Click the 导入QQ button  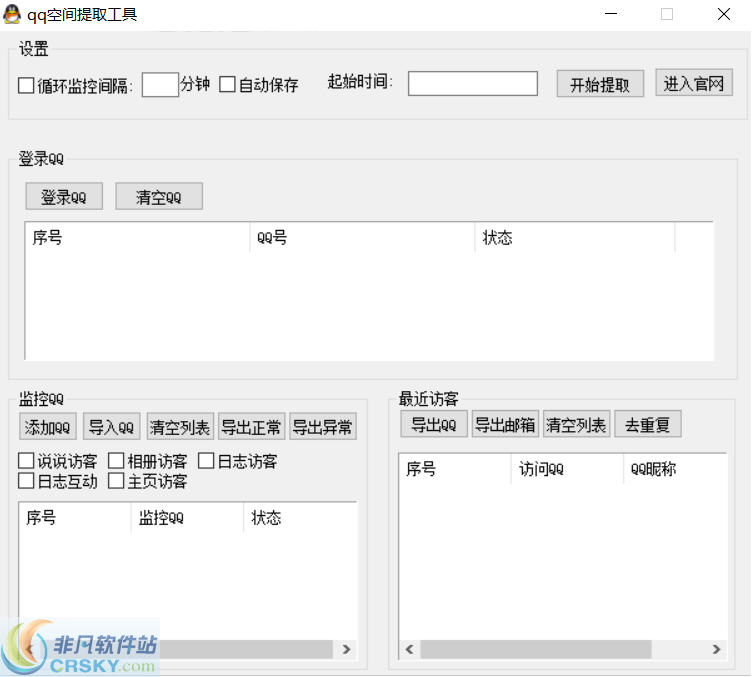click(111, 426)
